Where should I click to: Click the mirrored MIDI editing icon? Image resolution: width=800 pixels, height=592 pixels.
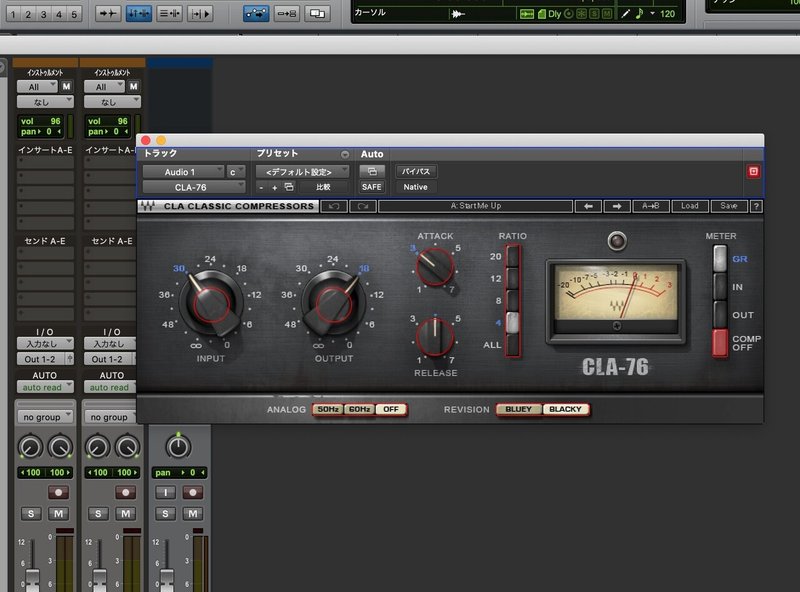[x=287, y=13]
